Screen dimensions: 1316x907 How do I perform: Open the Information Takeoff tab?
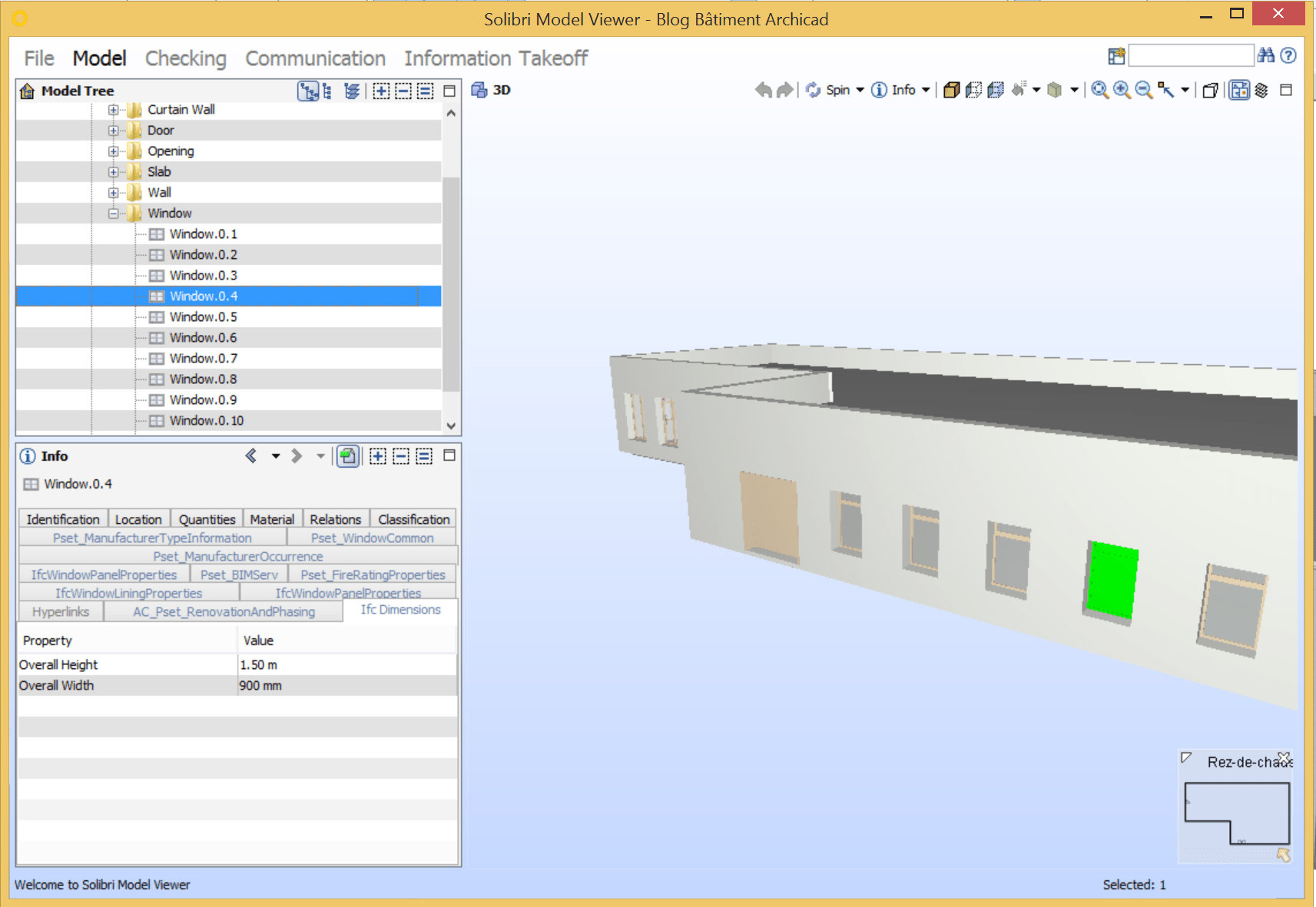tap(496, 58)
